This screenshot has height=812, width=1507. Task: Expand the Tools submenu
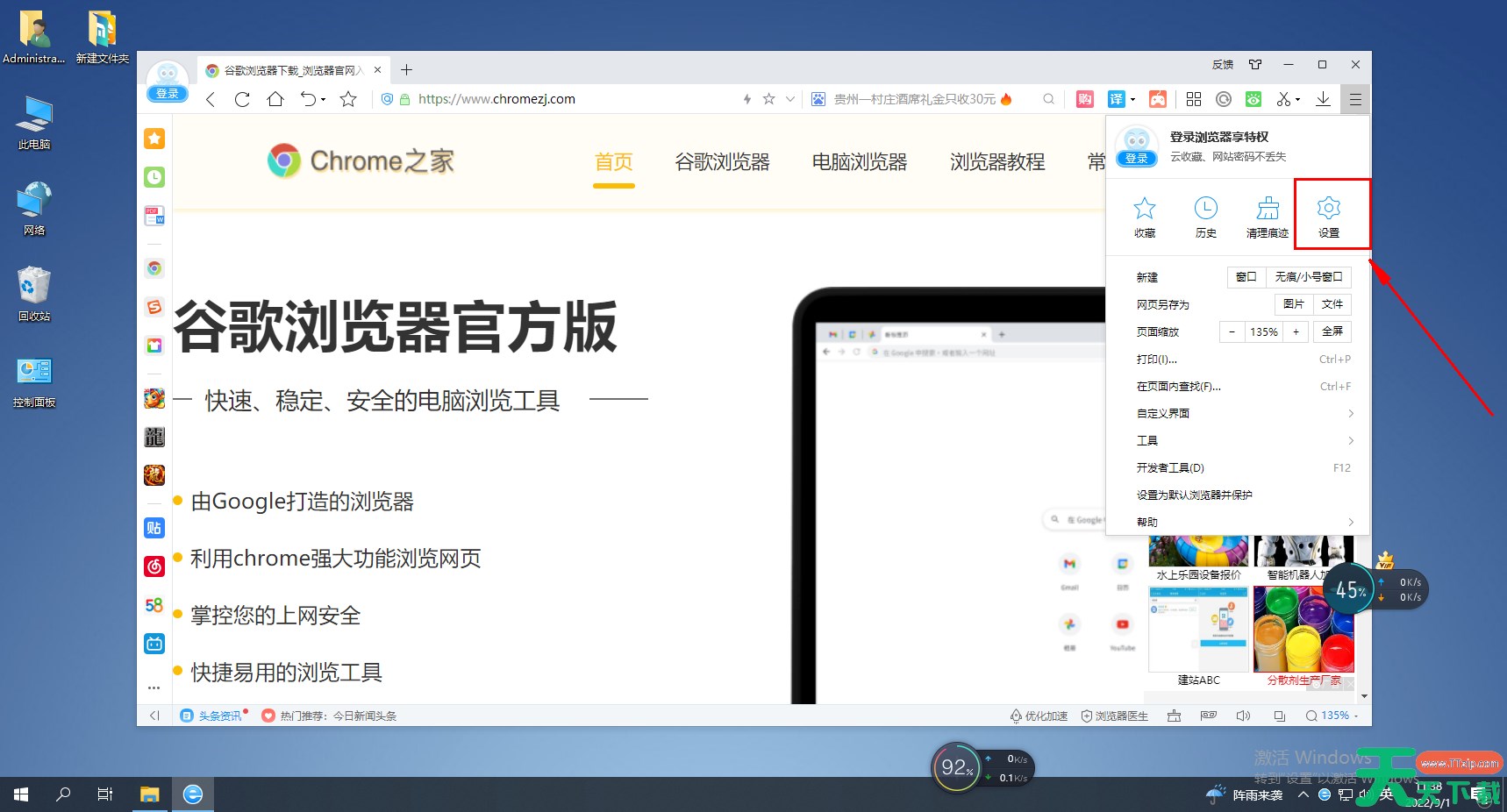[1243, 440]
